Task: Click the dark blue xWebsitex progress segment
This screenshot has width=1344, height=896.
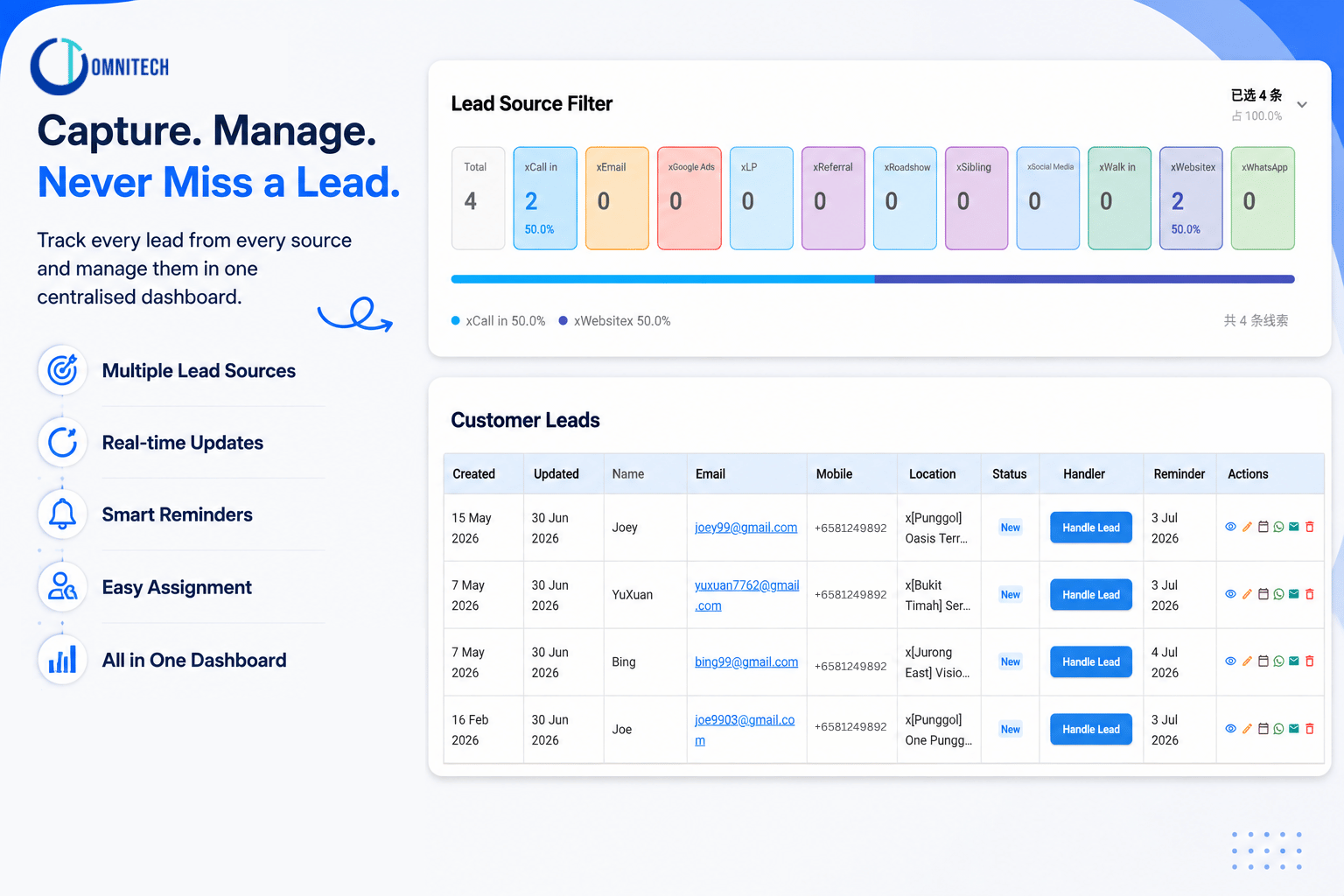Action: tap(1085, 279)
